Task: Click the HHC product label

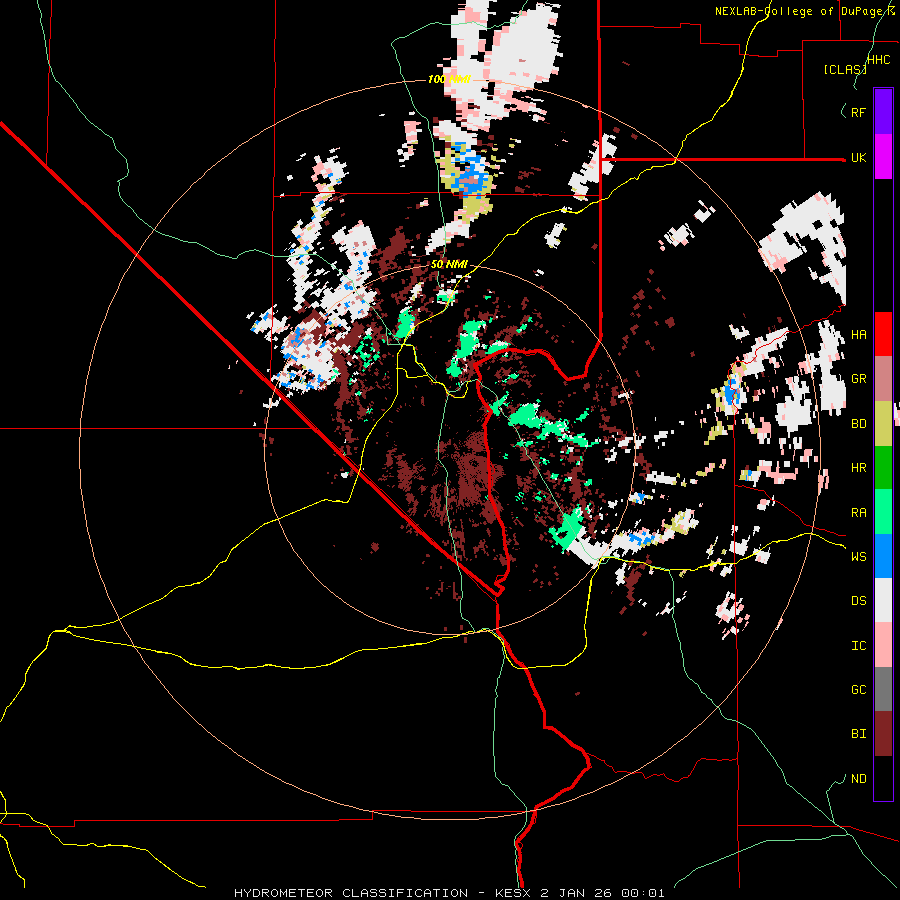Action: coord(878,60)
